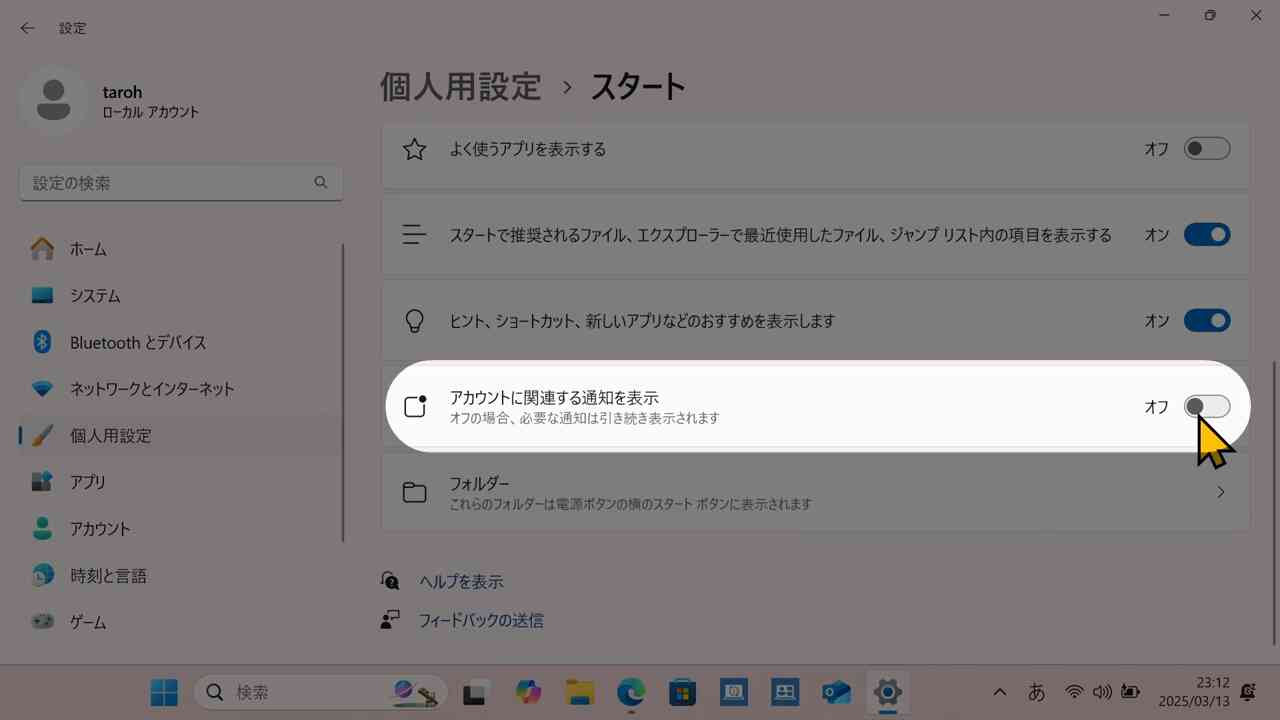The width and height of the screenshot is (1280, 720).
Task: Click the あ IME indicator in the taskbar
Action: [1036, 691]
